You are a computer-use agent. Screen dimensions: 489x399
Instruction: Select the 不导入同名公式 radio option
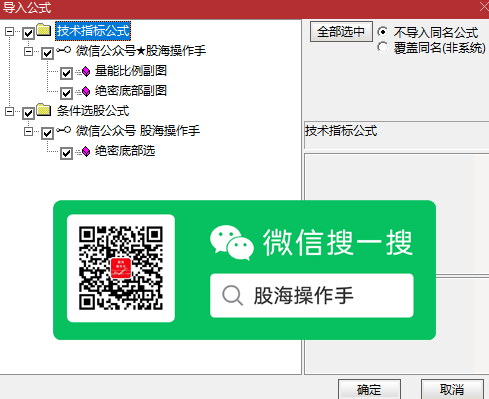383,32
